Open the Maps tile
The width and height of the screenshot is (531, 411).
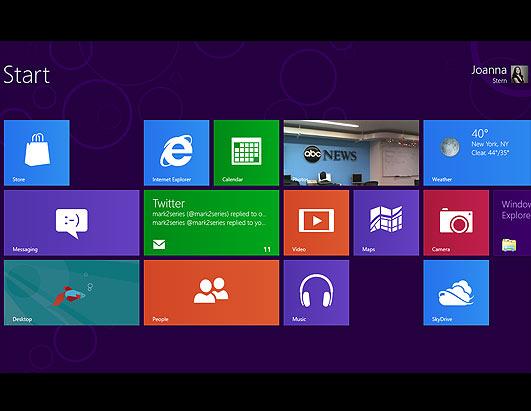pos(386,223)
